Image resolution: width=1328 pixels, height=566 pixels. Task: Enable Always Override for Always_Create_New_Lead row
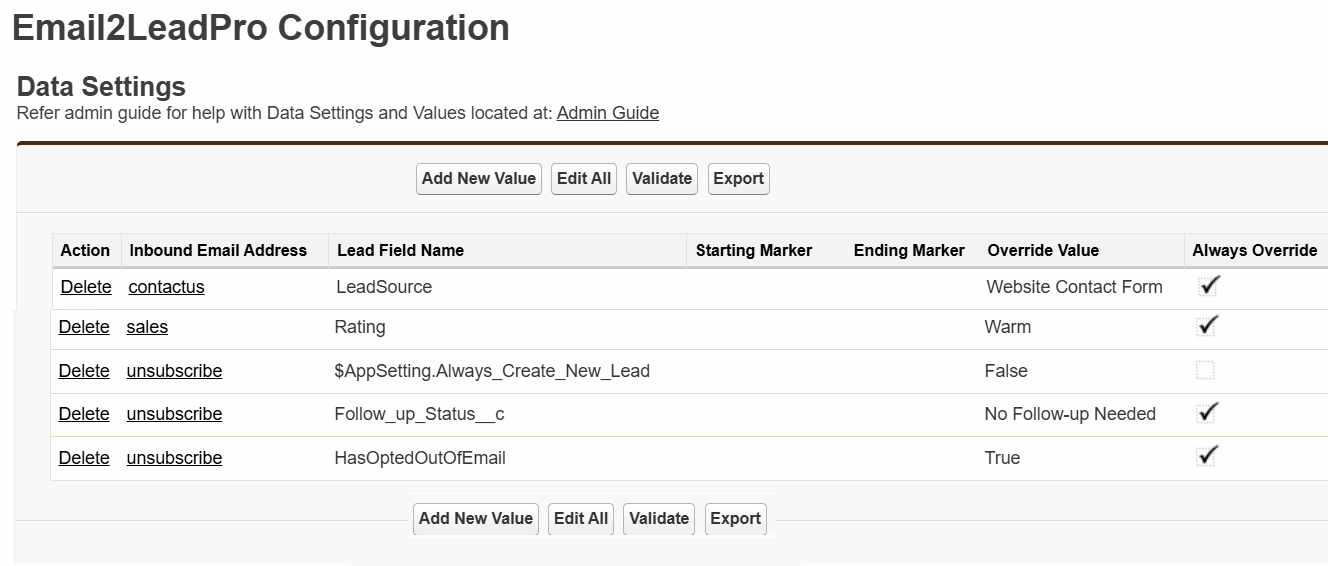pyautogui.click(x=1205, y=371)
